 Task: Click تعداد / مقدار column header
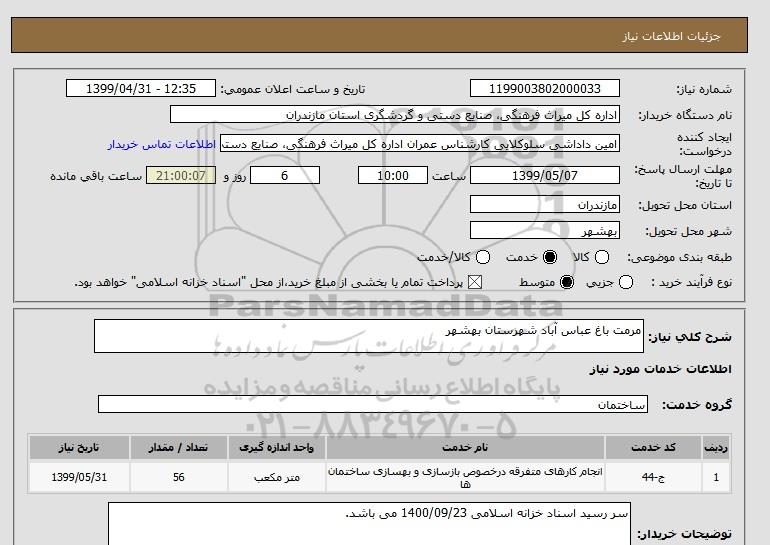coord(178,447)
